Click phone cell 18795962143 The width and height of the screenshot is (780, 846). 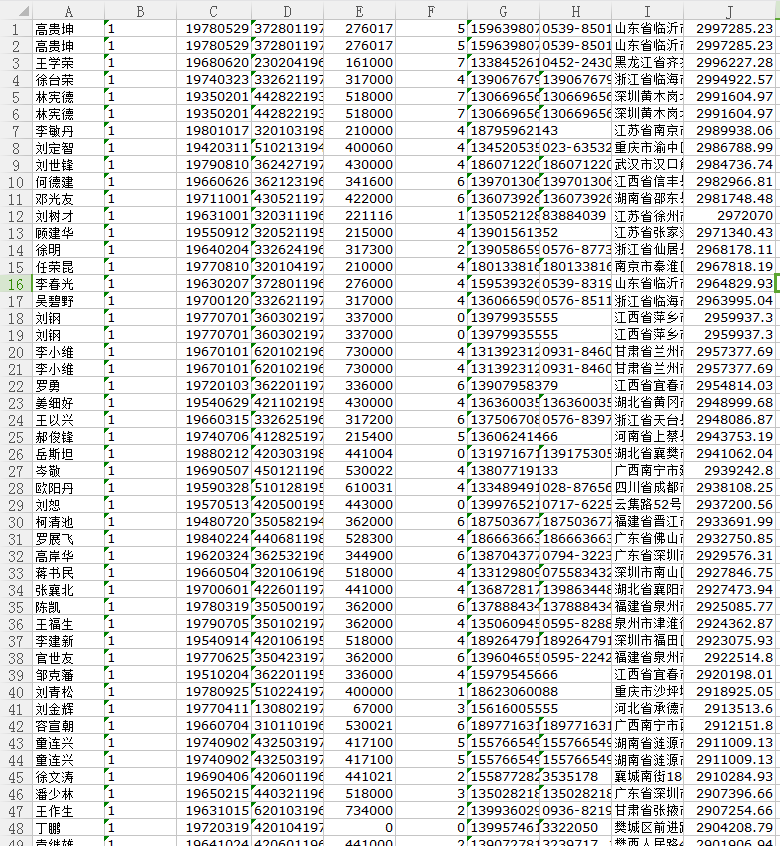pos(503,131)
